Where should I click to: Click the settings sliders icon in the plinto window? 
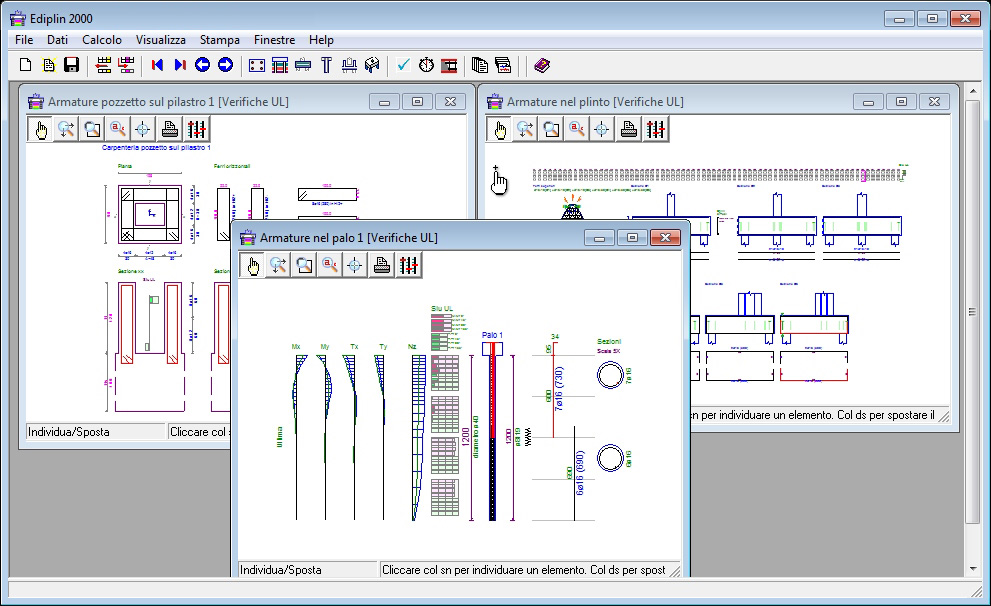click(655, 130)
